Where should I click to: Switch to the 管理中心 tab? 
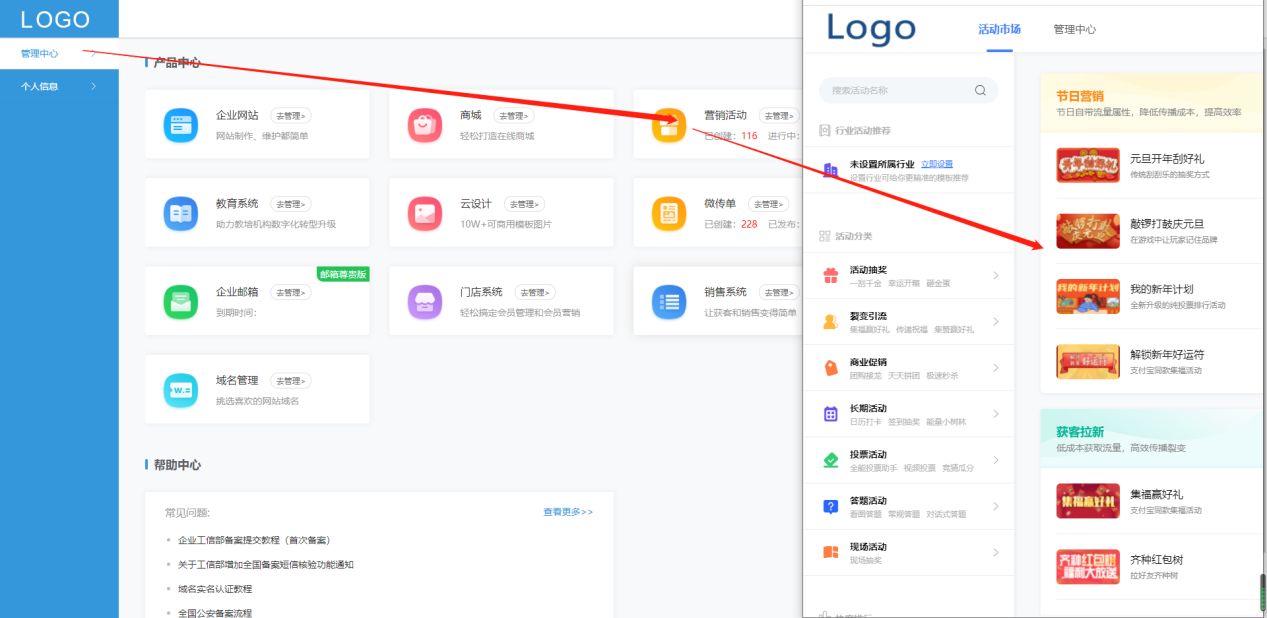pos(1074,30)
